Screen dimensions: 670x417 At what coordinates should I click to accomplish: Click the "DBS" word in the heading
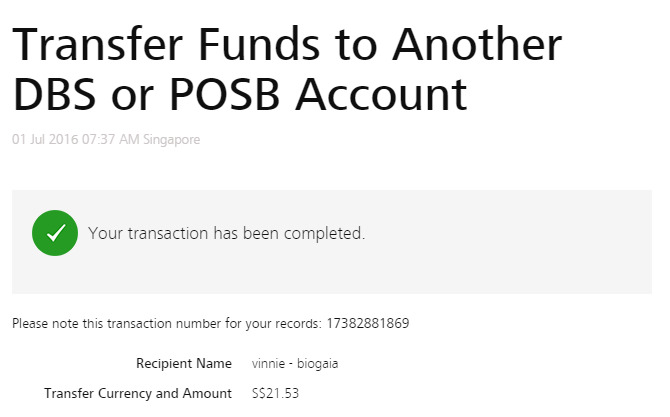pyautogui.click(x=54, y=94)
